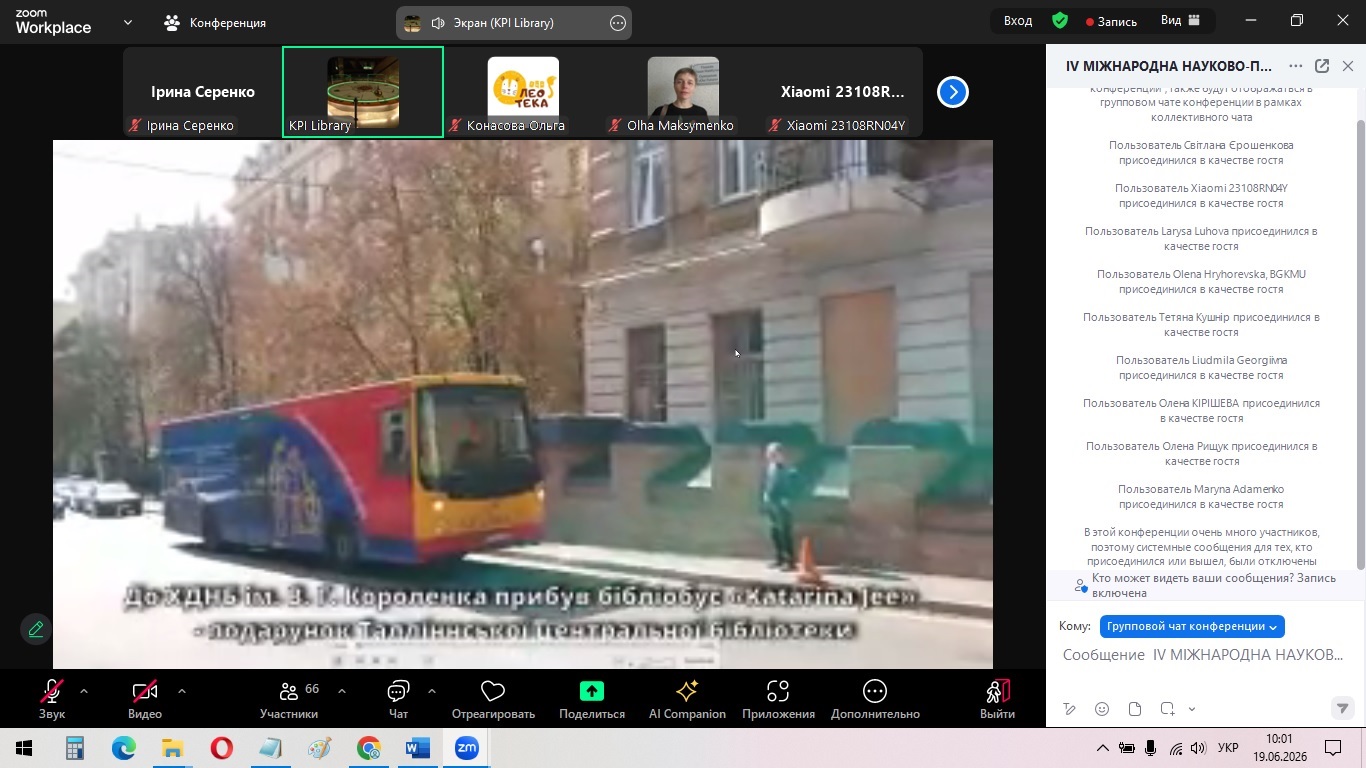This screenshot has width=1366, height=768.
Task: Open the Дополнительно more menu
Action: [875, 699]
